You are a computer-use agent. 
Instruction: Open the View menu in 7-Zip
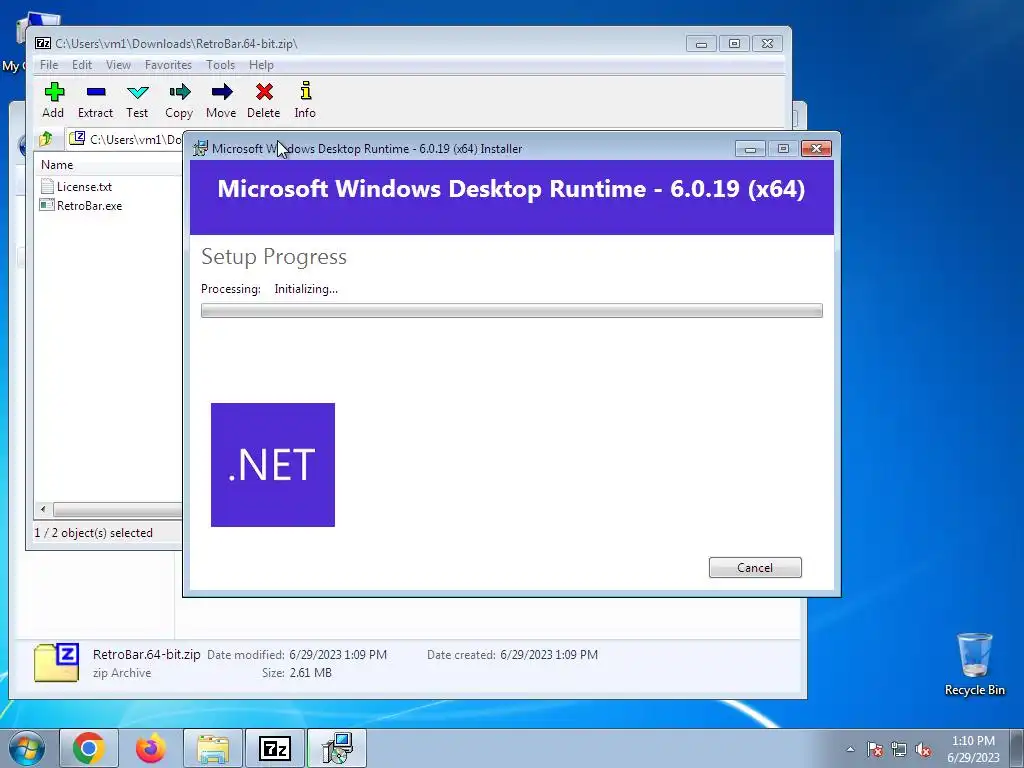(118, 65)
